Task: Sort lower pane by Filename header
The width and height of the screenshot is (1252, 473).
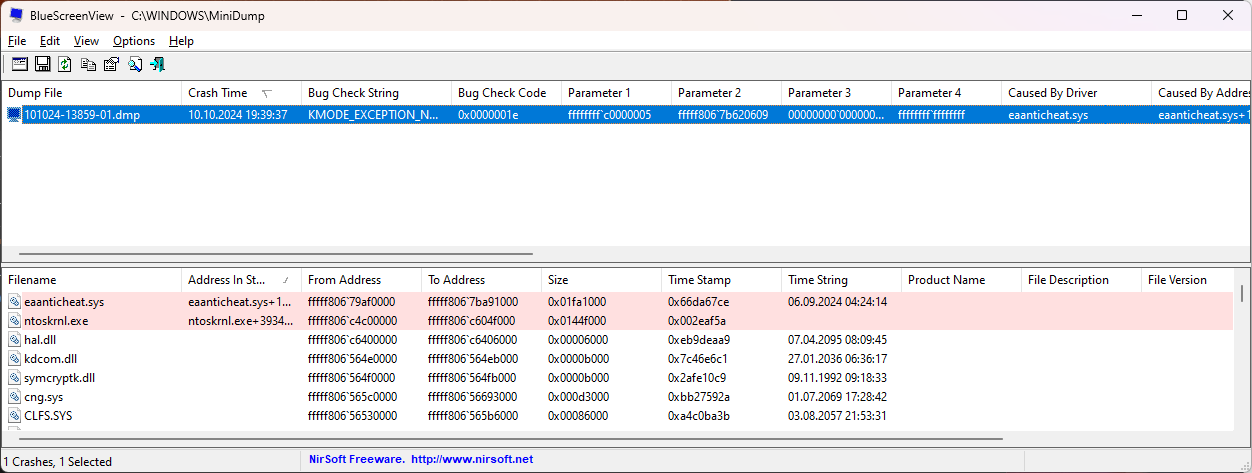Action: tap(92, 280)
